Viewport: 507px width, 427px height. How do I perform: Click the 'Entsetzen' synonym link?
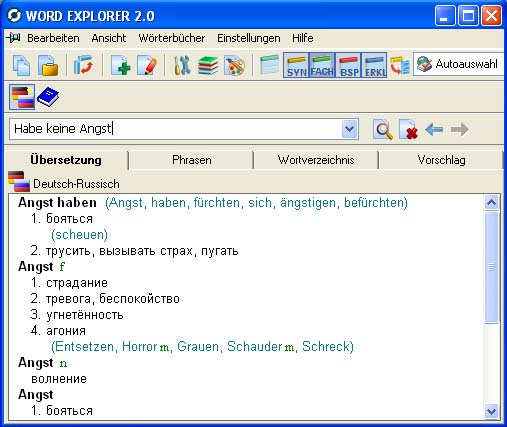click(85, 347)
